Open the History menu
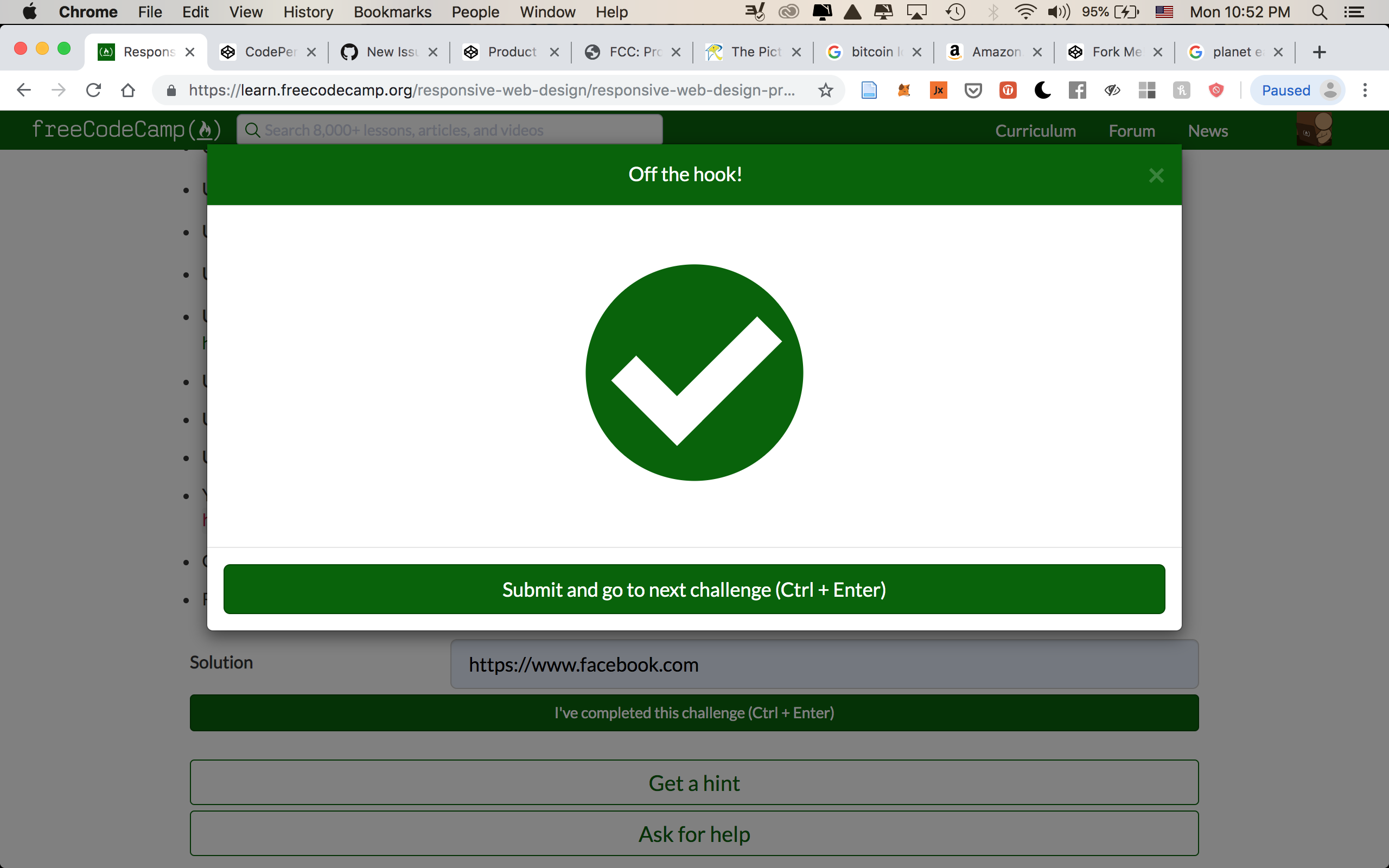 [x=308, y=12]
